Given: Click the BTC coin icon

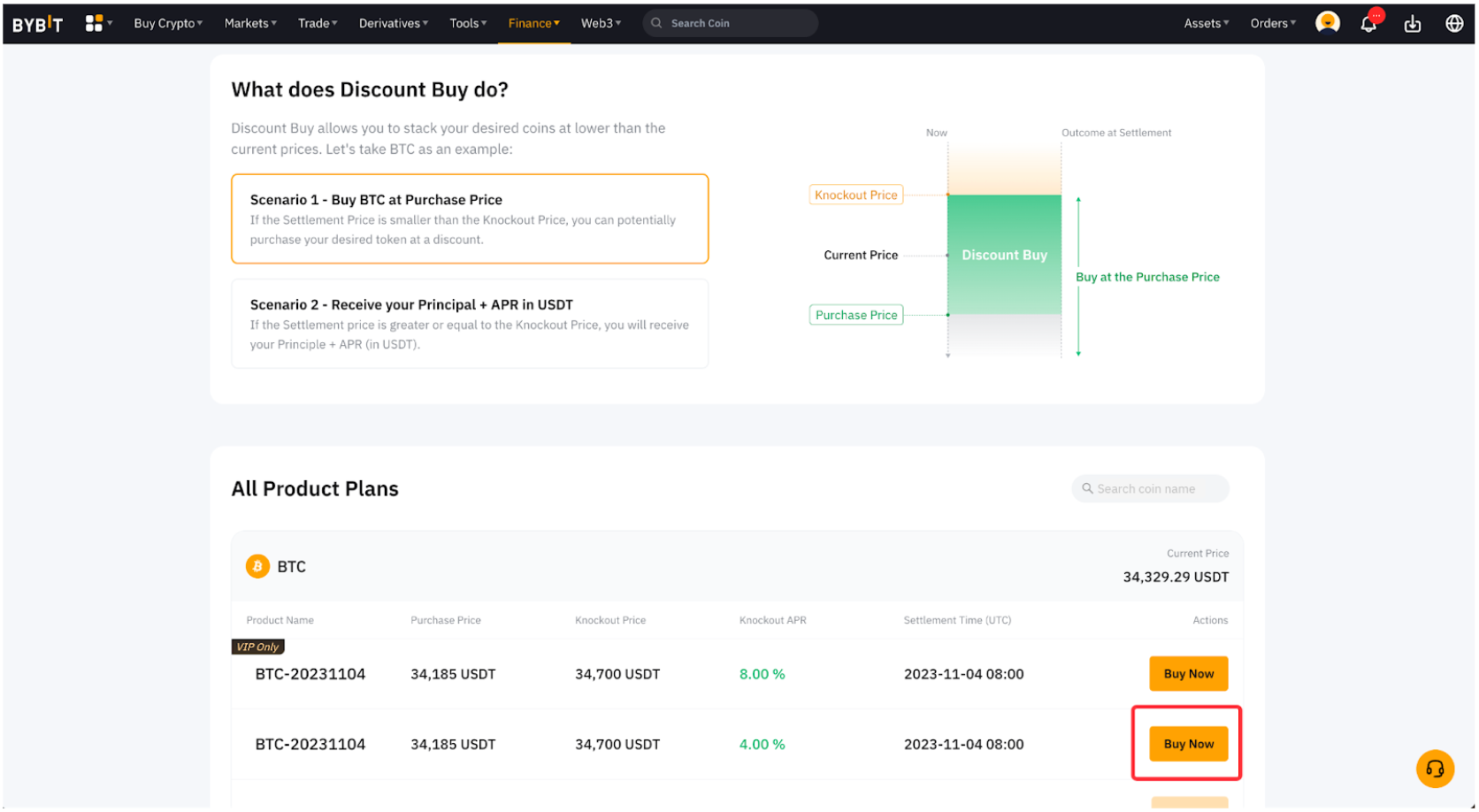Looking at the screenshot, I should coord(257,566).
